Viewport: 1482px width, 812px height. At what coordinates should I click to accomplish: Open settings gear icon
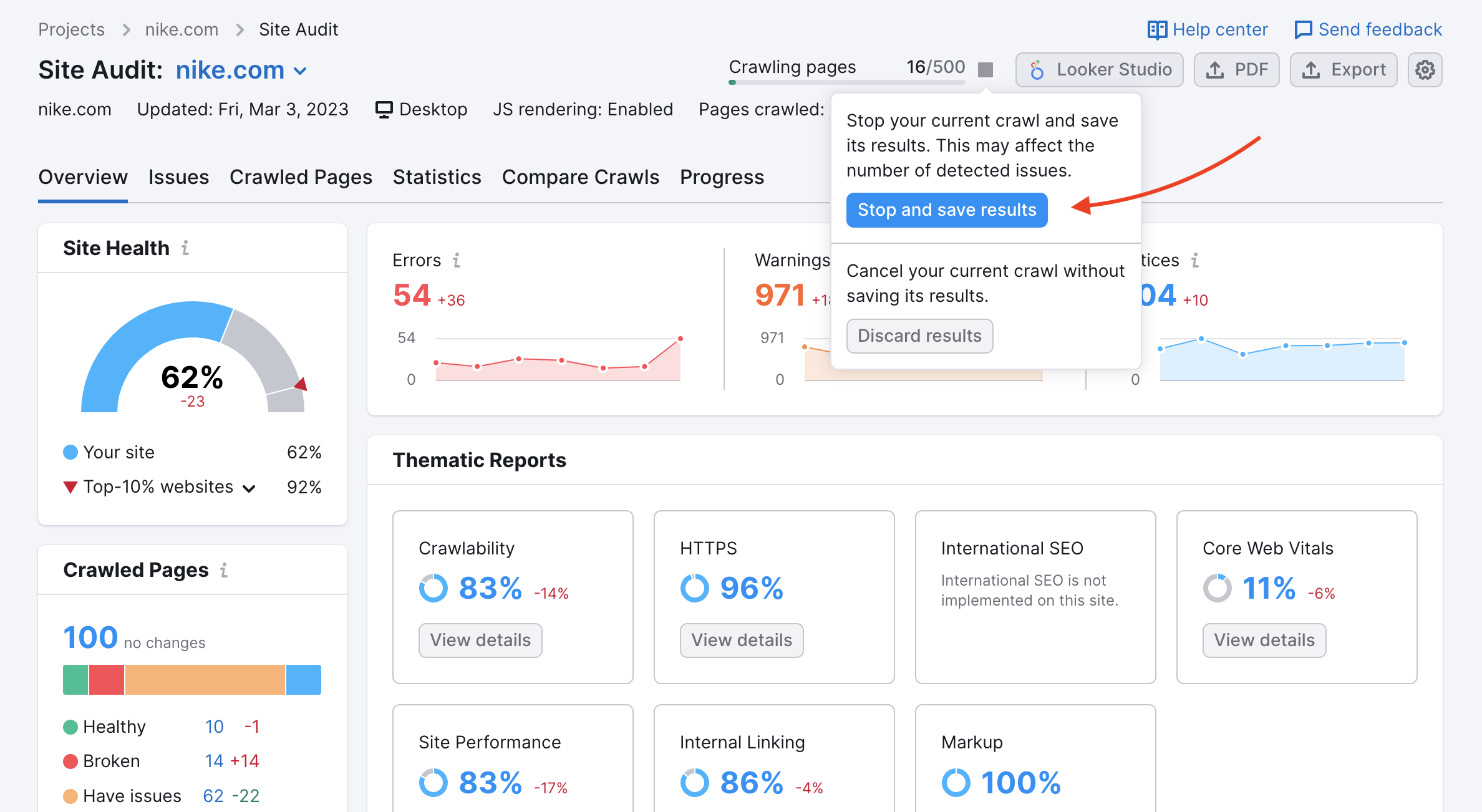(x=1425, y=70)
